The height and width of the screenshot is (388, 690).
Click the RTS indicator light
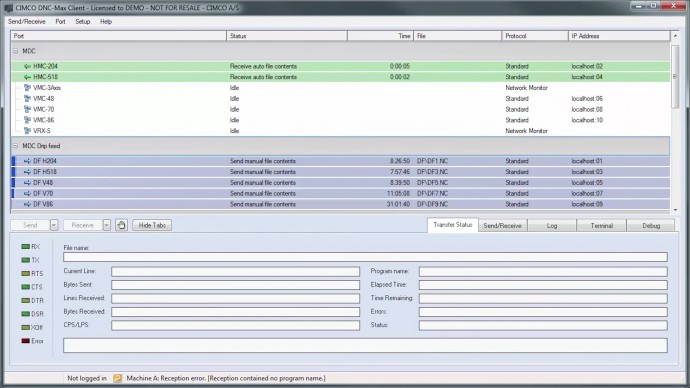(x=26, y=274)
